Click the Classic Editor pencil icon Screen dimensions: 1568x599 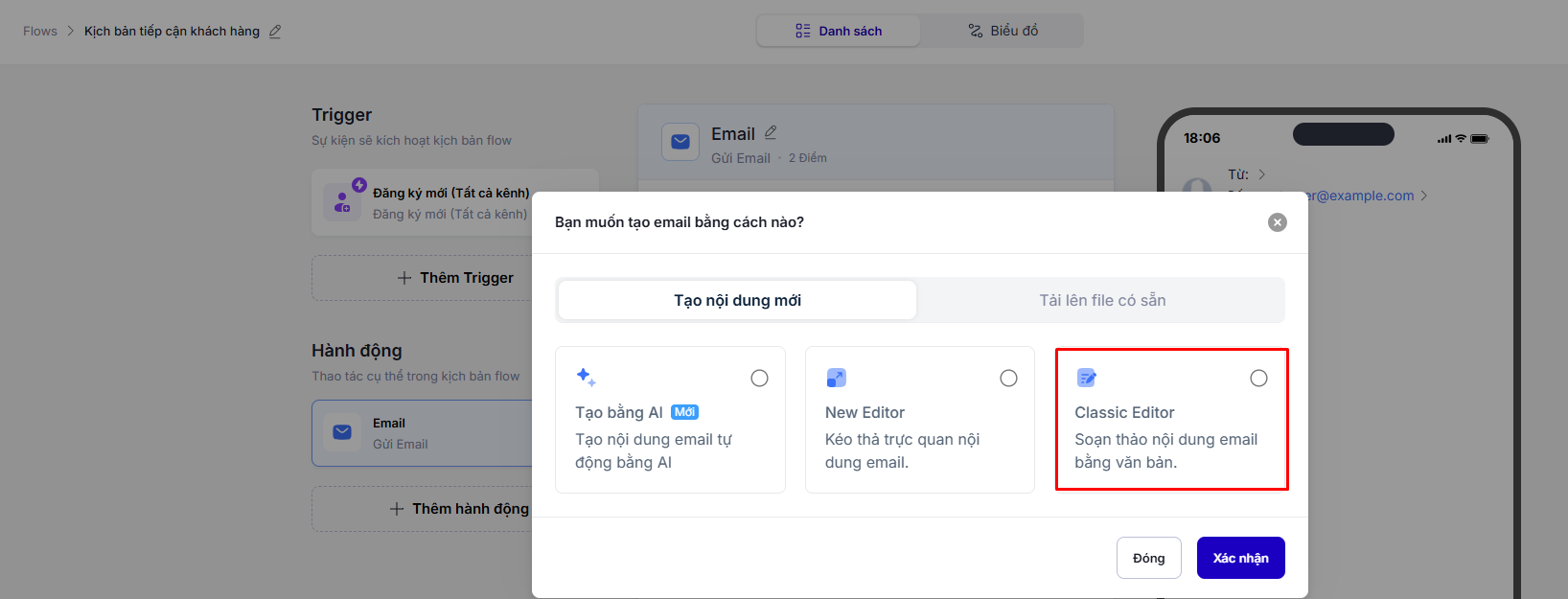pyautogui.click(x=1086, y=378)
